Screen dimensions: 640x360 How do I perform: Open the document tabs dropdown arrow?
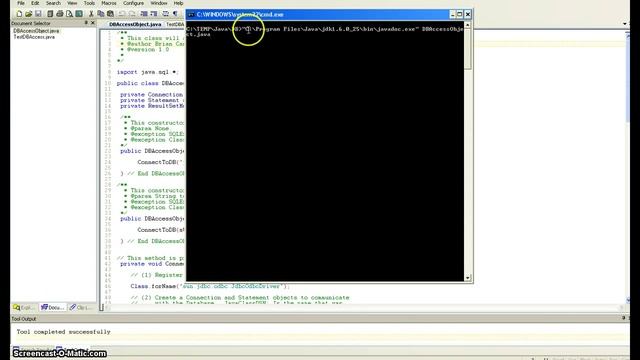coord(624,24)
